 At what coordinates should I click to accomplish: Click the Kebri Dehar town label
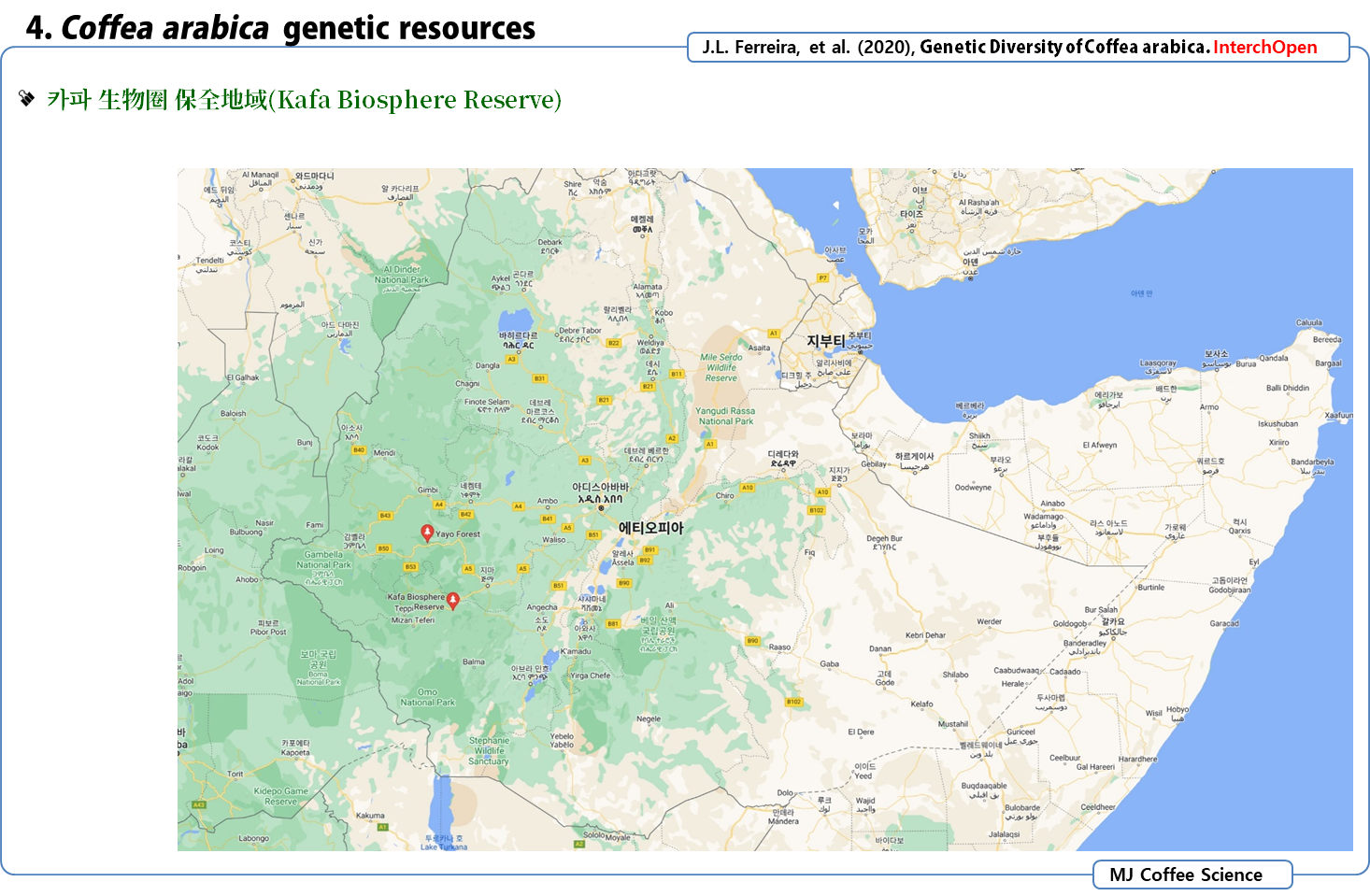(x=925, y=635)
